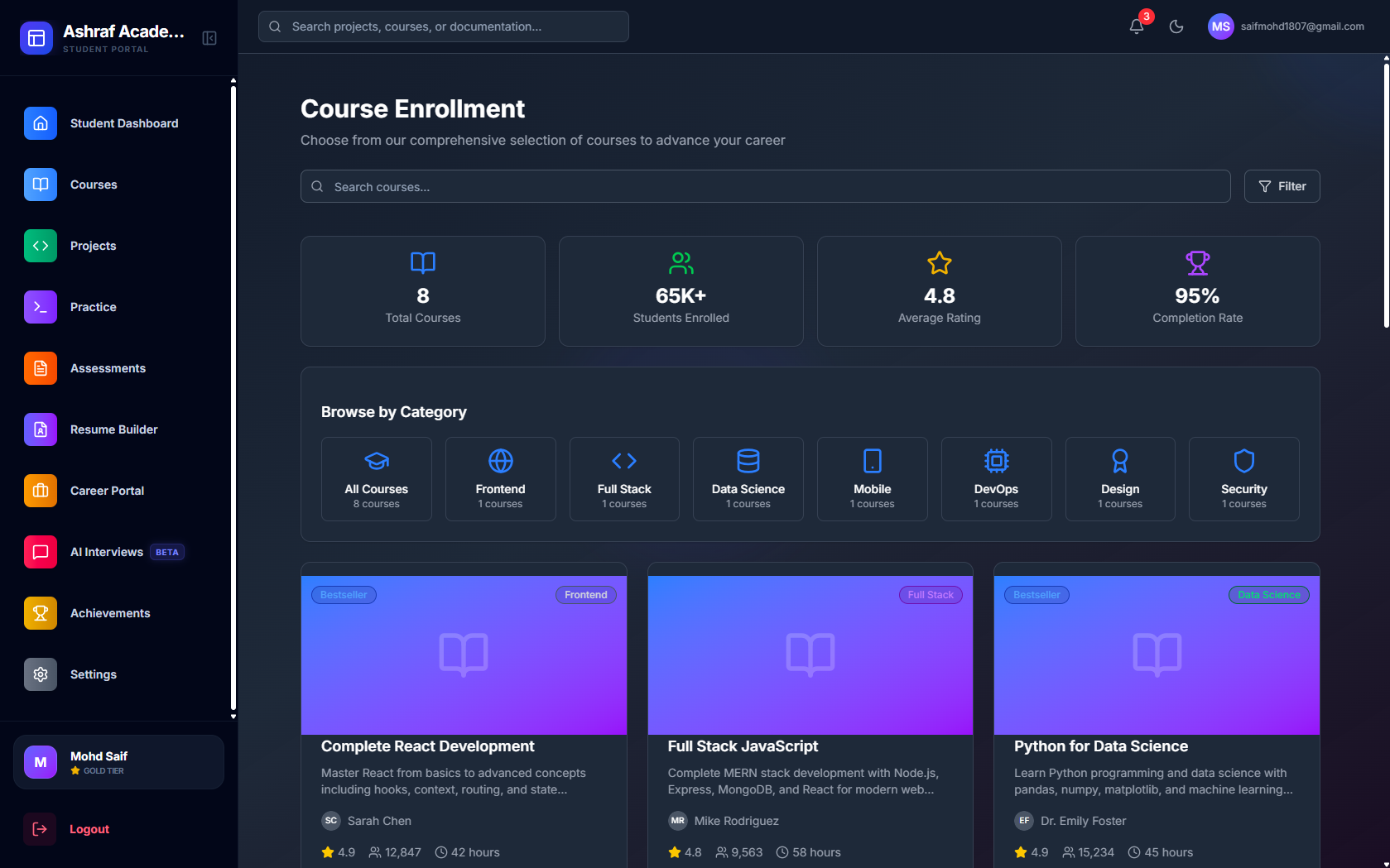The width and height of the screenshot is (1390, 868).
Task: Toggle dark mode moon icon
Action: point(1176,26)
